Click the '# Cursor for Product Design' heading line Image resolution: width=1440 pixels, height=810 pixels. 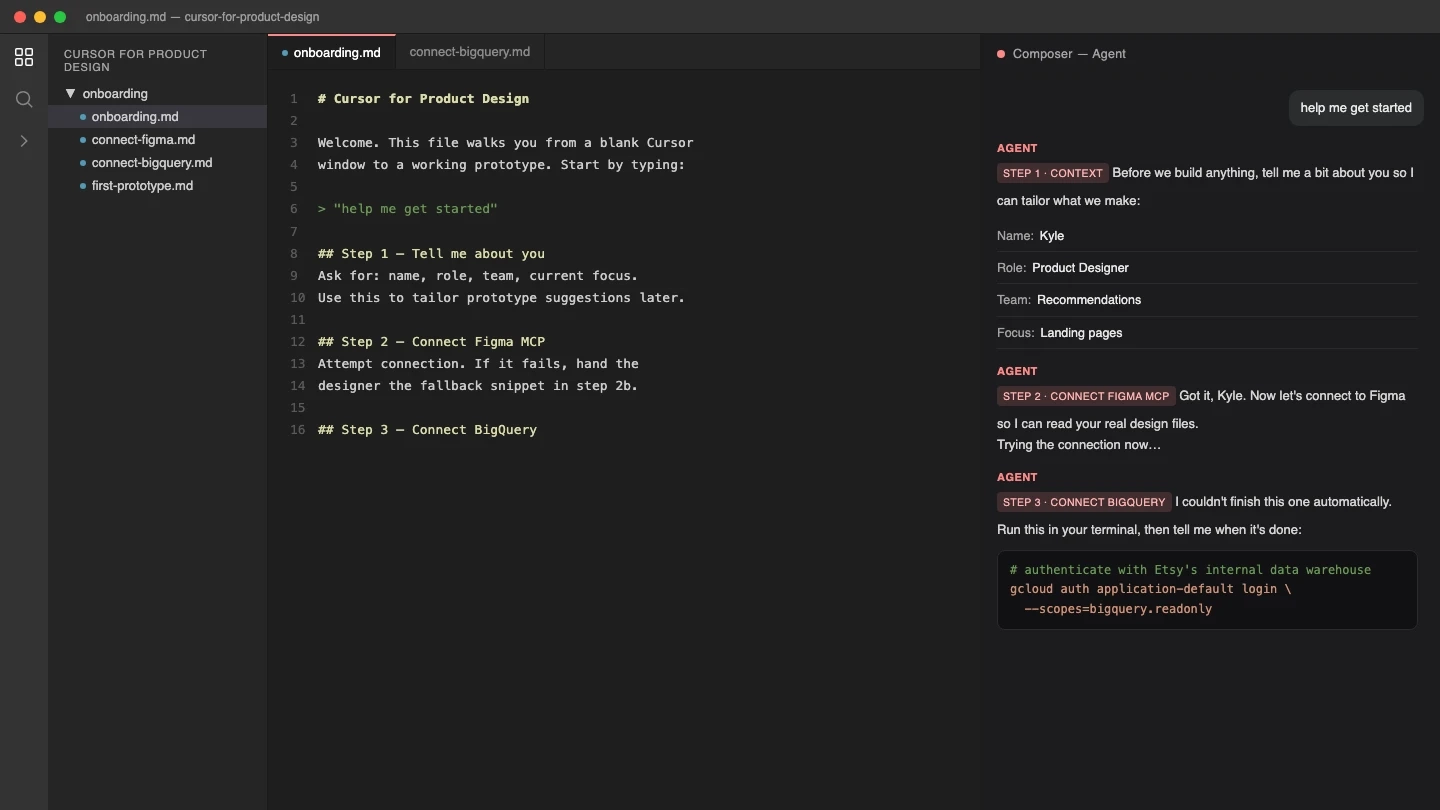(x=424, y=99)
